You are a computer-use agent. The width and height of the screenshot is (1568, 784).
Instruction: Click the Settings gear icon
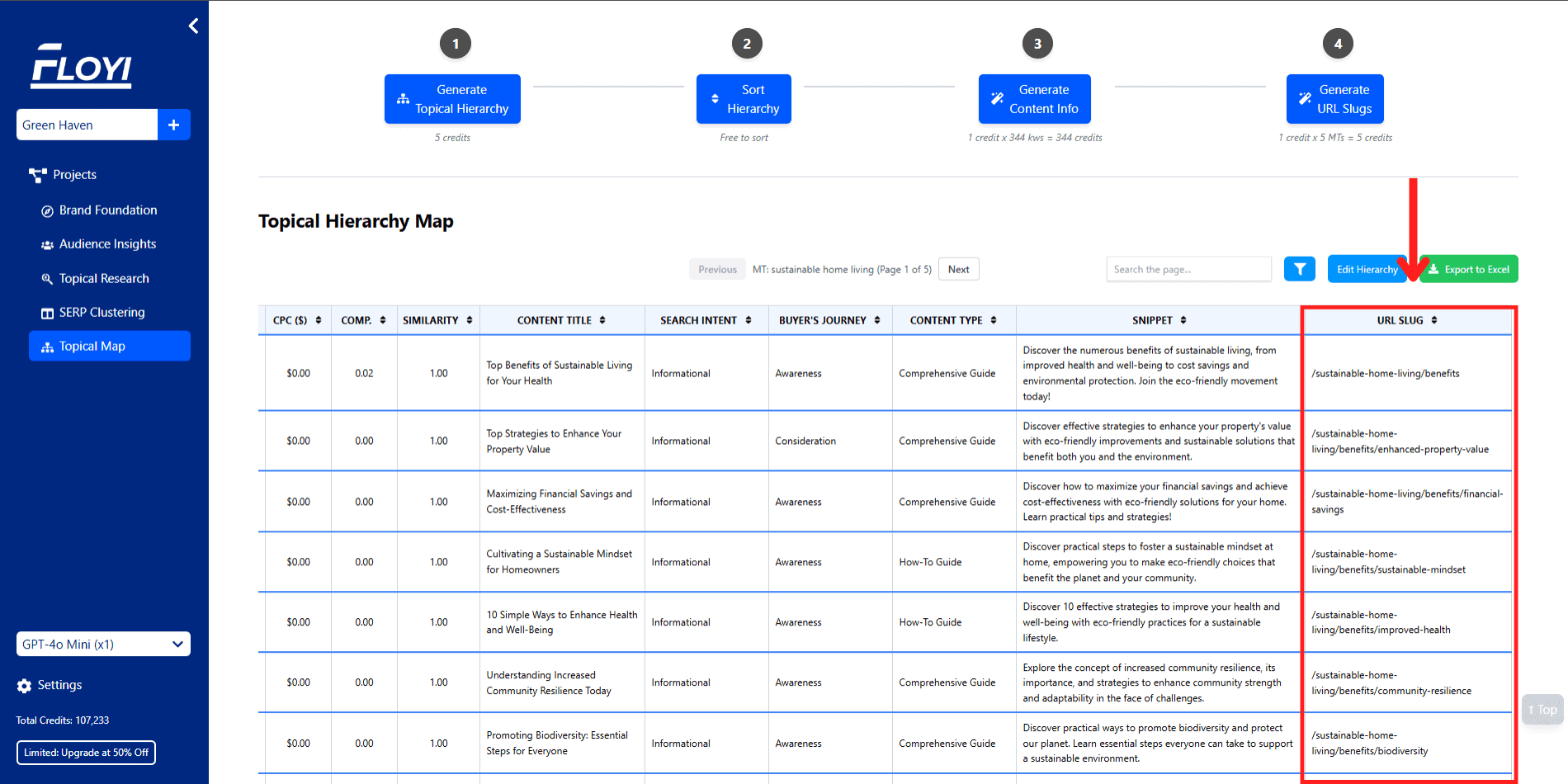(24, 686)
